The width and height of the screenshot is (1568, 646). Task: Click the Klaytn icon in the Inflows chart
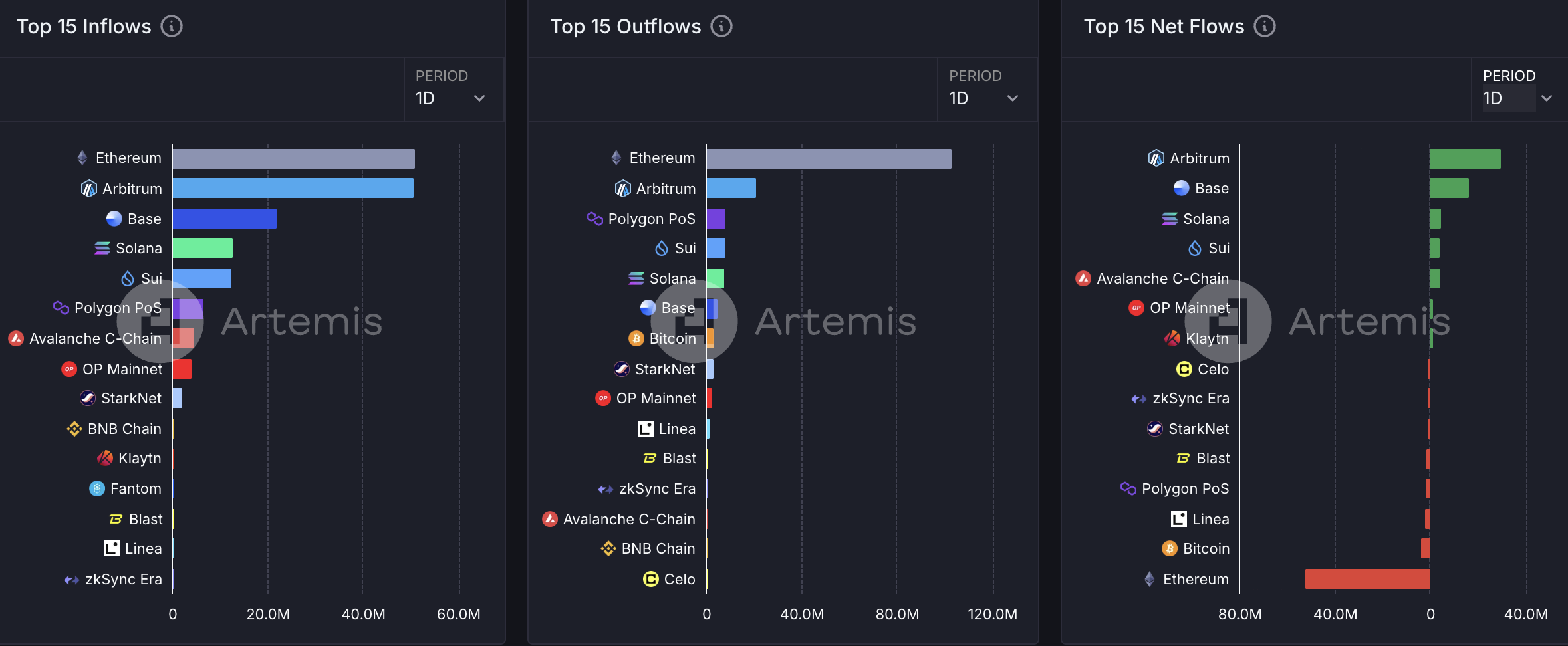(105, 458)
